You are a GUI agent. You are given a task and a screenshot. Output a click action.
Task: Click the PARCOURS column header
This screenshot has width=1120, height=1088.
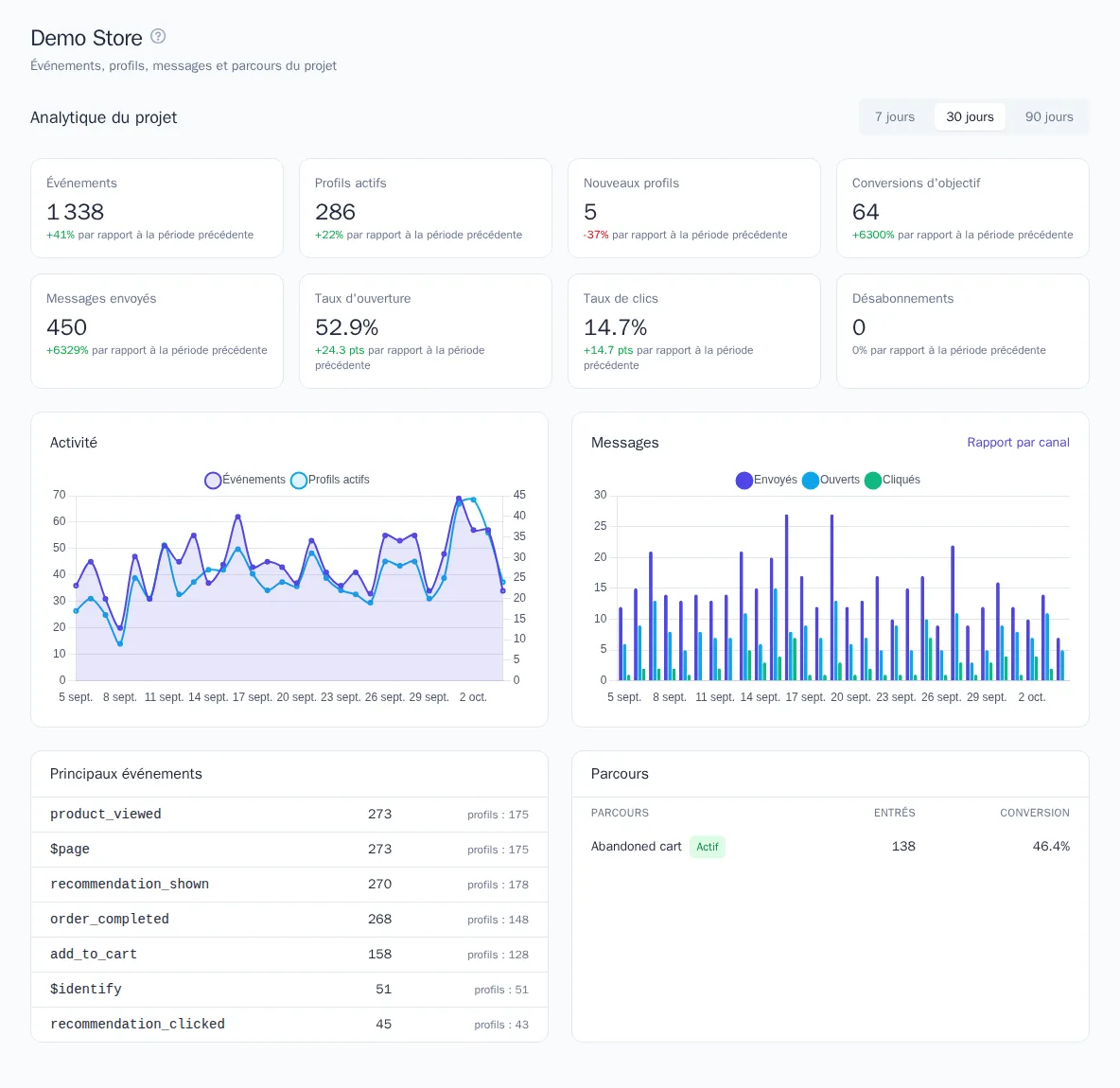620,813
